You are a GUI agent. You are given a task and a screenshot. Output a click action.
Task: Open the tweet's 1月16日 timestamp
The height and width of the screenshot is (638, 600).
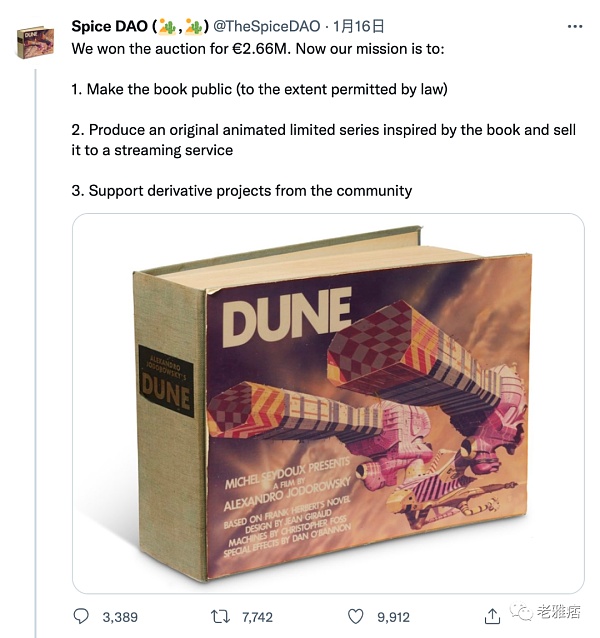[358, 27]
